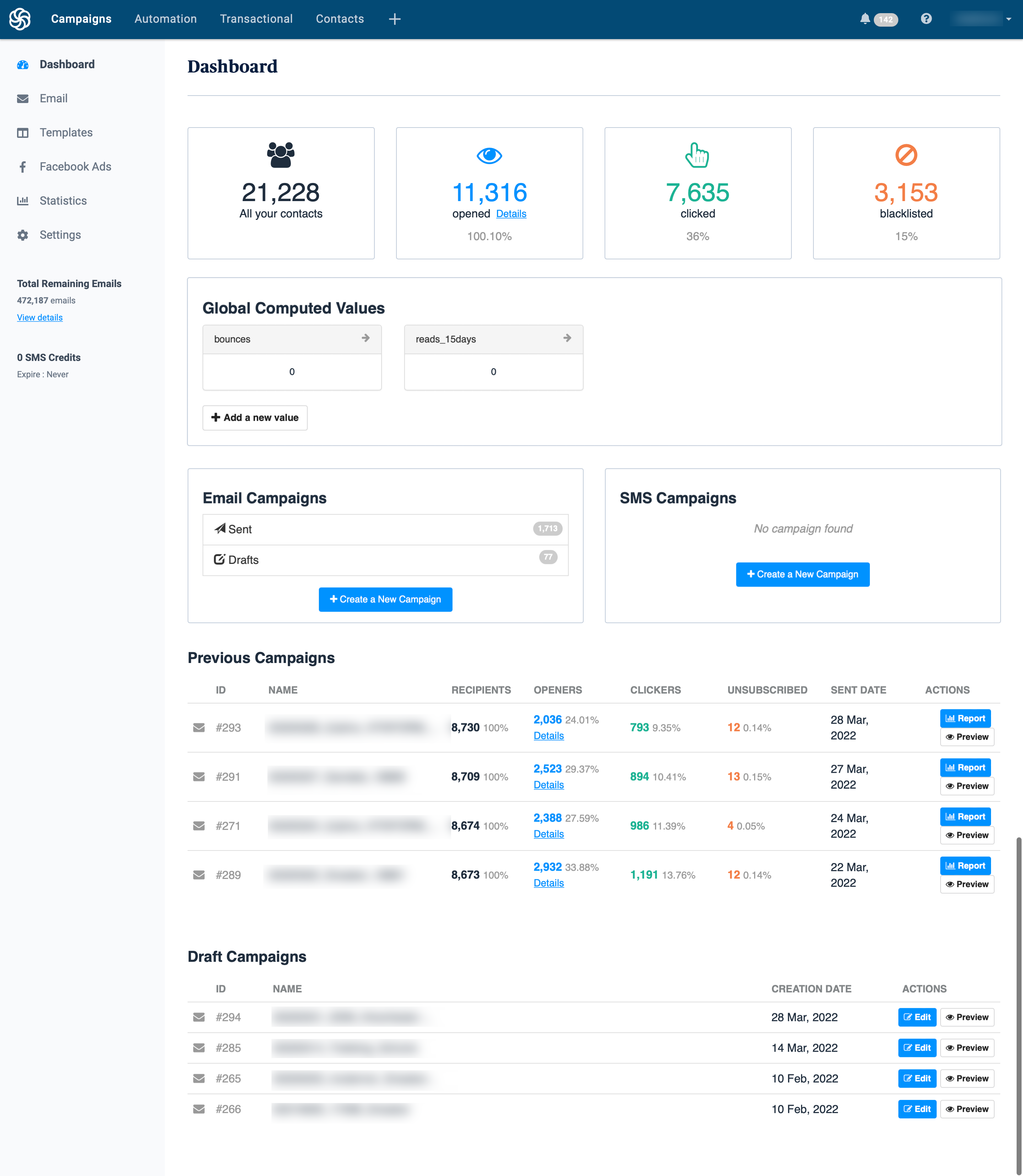This screenshot has height=1176, width=1023.
Task: Open the Transactional menu item
Action: click(256, 19)
